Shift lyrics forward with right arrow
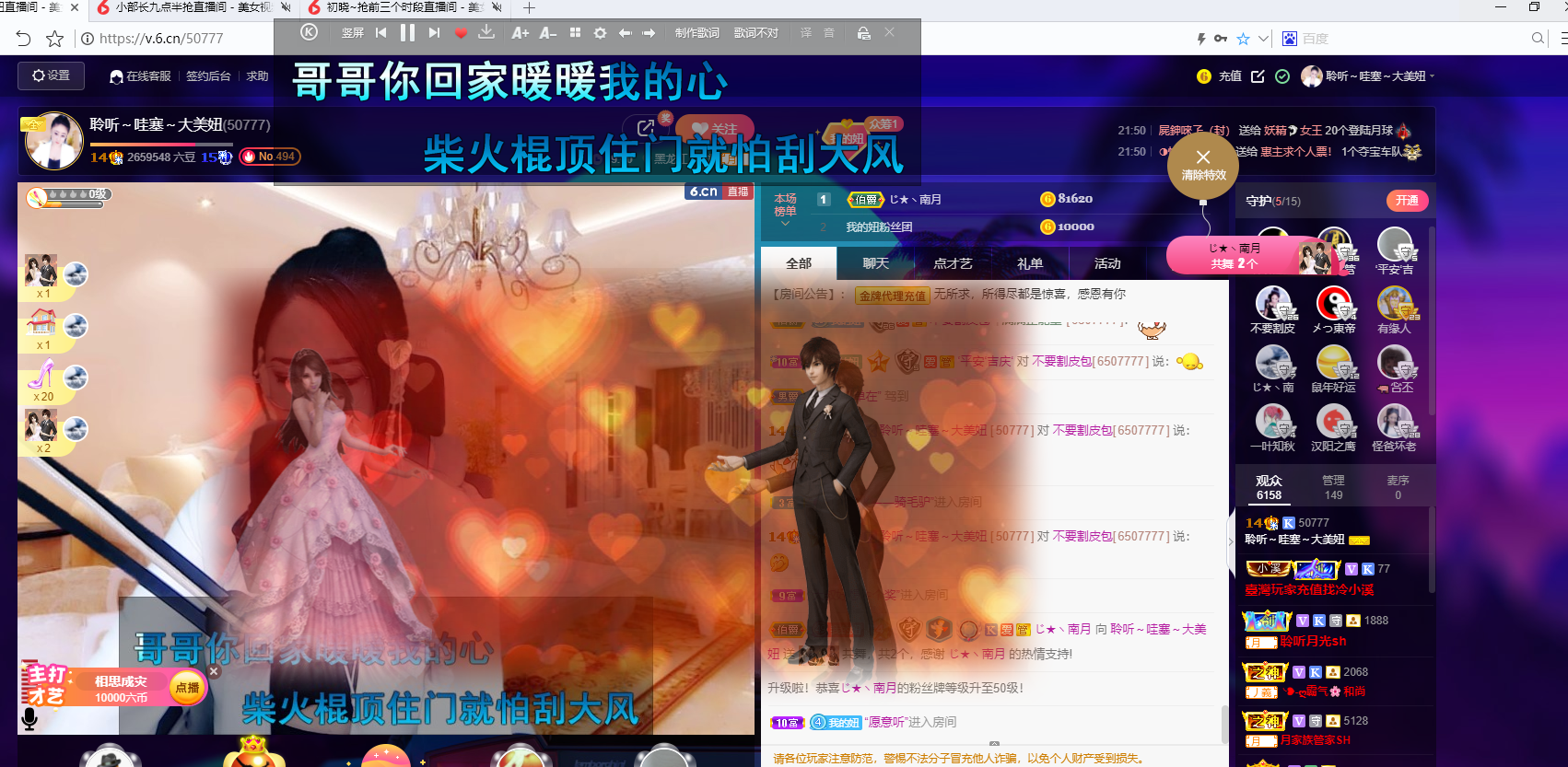 tap(649, 32)
